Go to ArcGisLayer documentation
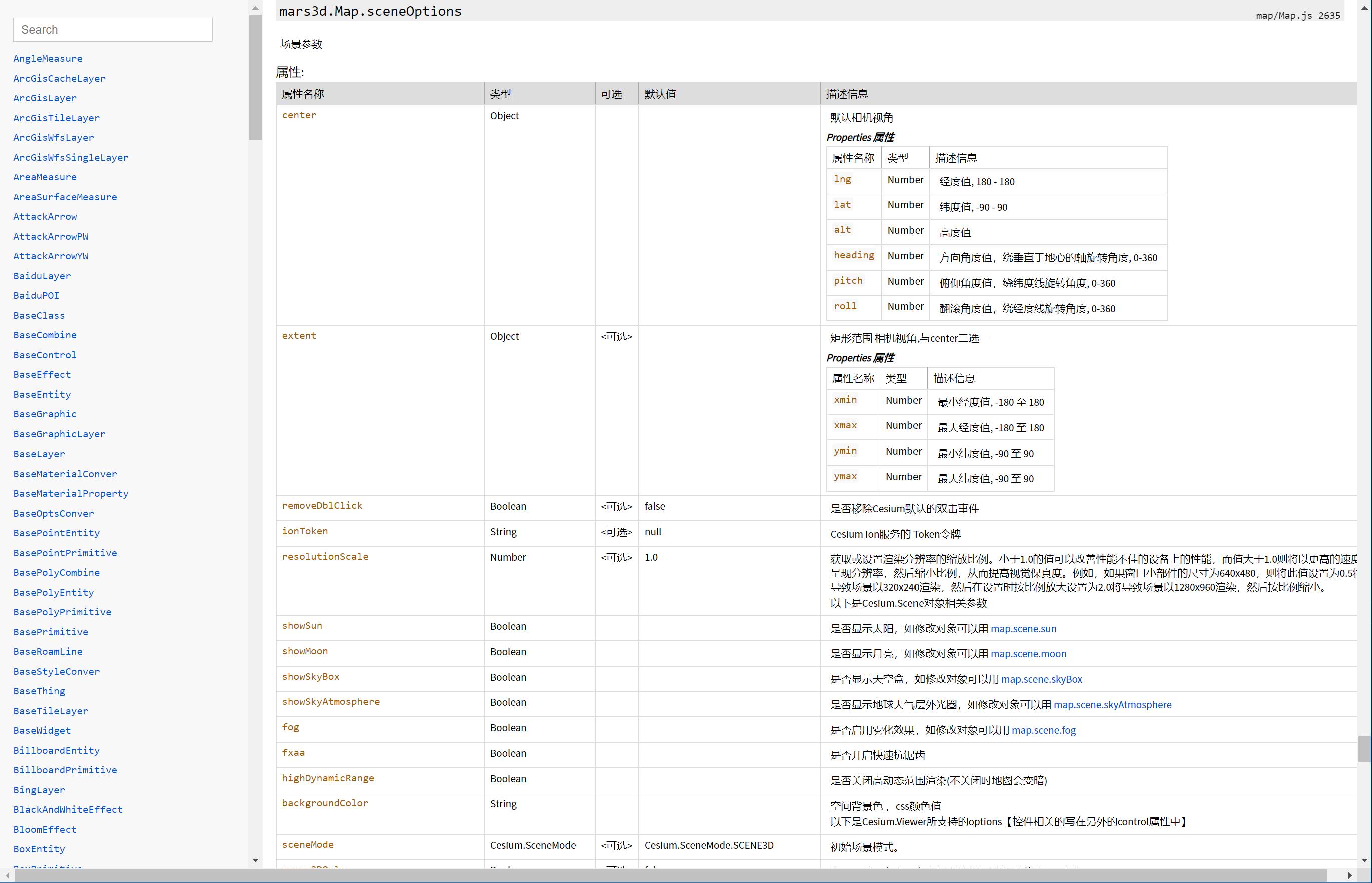 click(x=45, y=98)
